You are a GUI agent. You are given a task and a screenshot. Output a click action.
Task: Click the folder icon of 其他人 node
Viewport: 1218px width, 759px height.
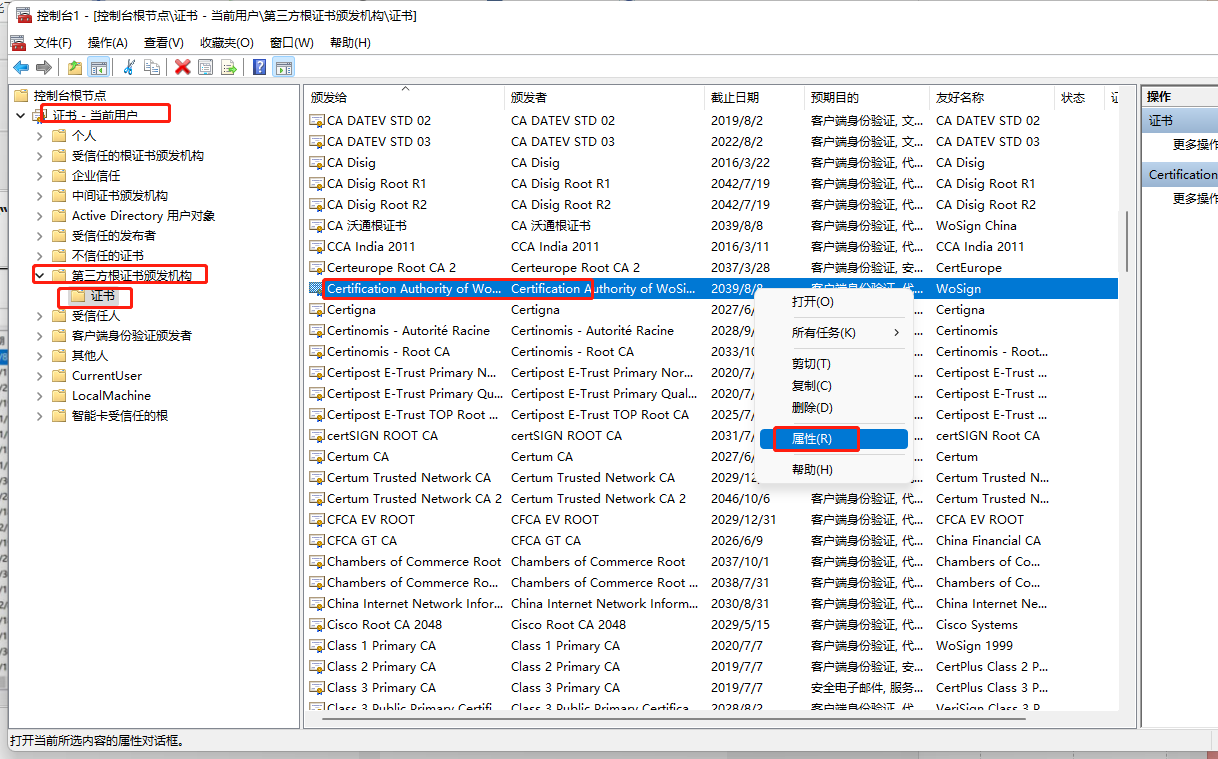tap(59, 355)
